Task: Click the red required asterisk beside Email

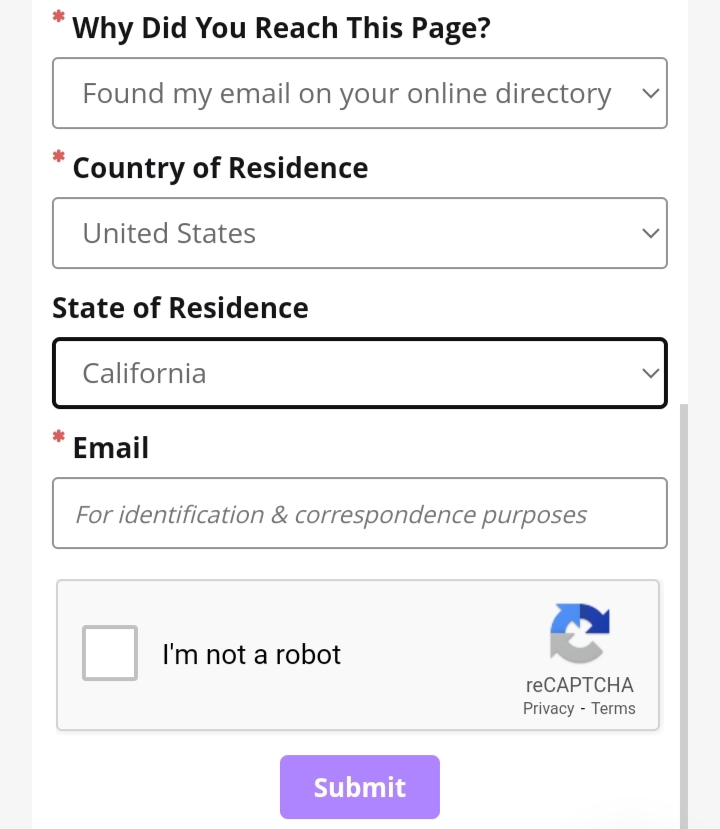Action: [59, 437]
